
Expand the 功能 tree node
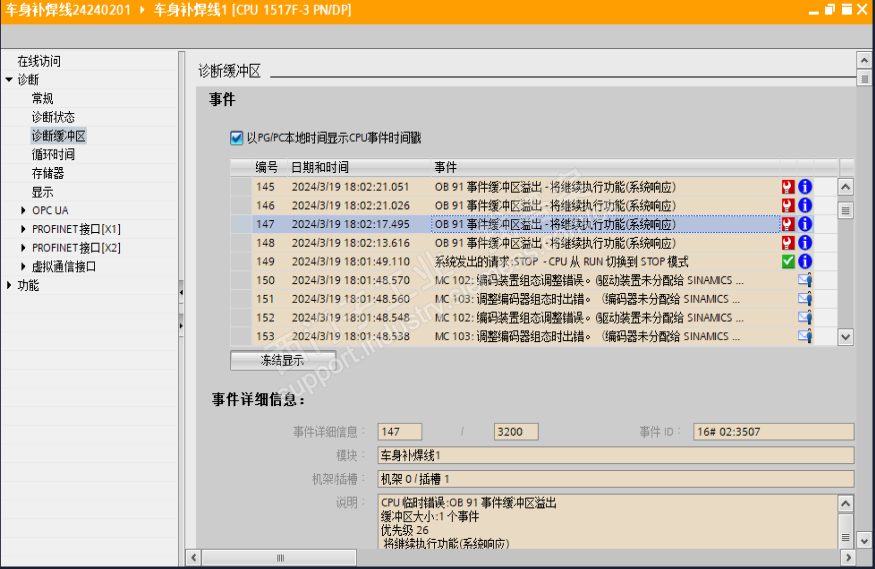[9, 286]
